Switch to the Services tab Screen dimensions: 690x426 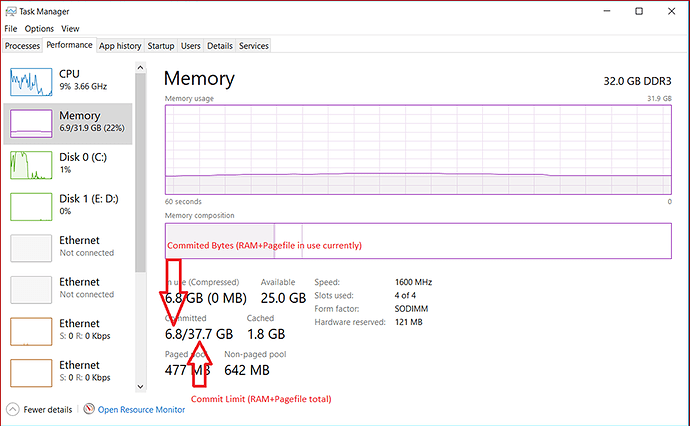[x=254, y=46]
